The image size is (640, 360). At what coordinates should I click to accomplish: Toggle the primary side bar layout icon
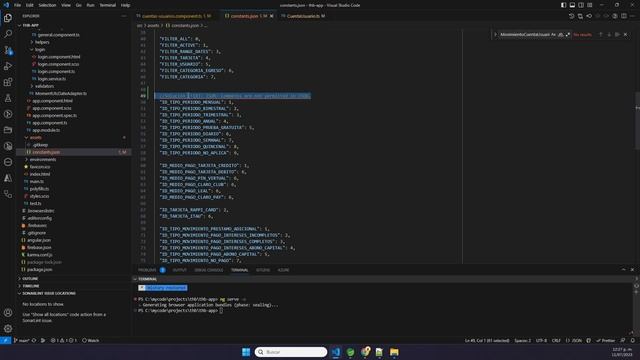tap(563, 5)
